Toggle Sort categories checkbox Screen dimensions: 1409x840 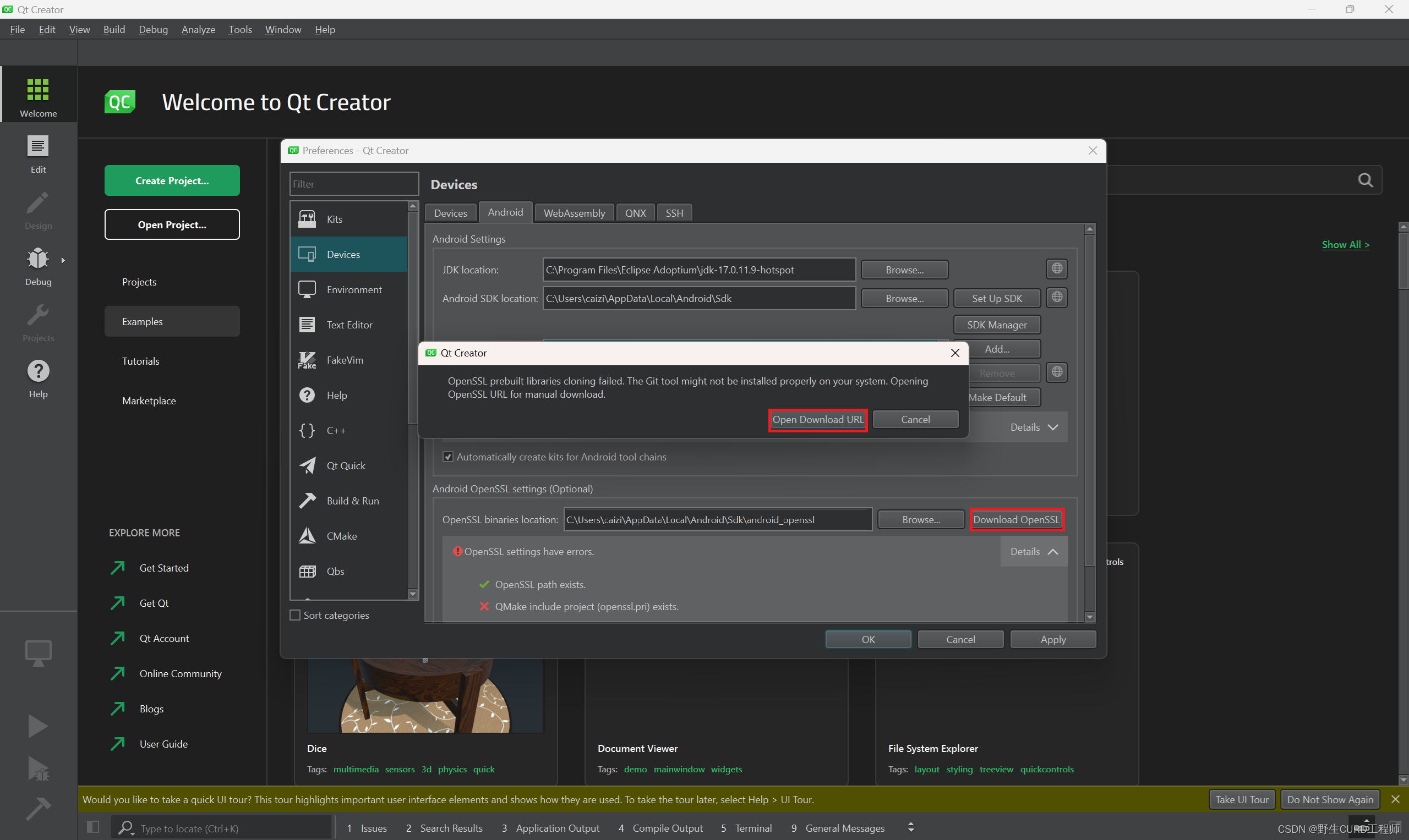(294, 614)
